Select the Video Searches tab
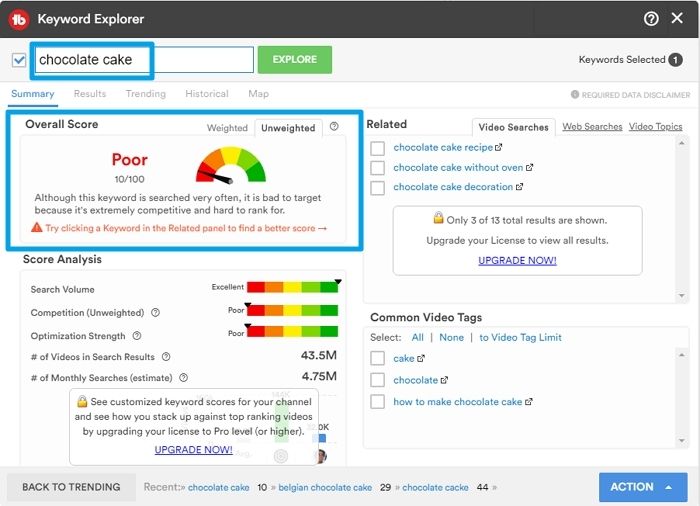 (x=513, y=127)
